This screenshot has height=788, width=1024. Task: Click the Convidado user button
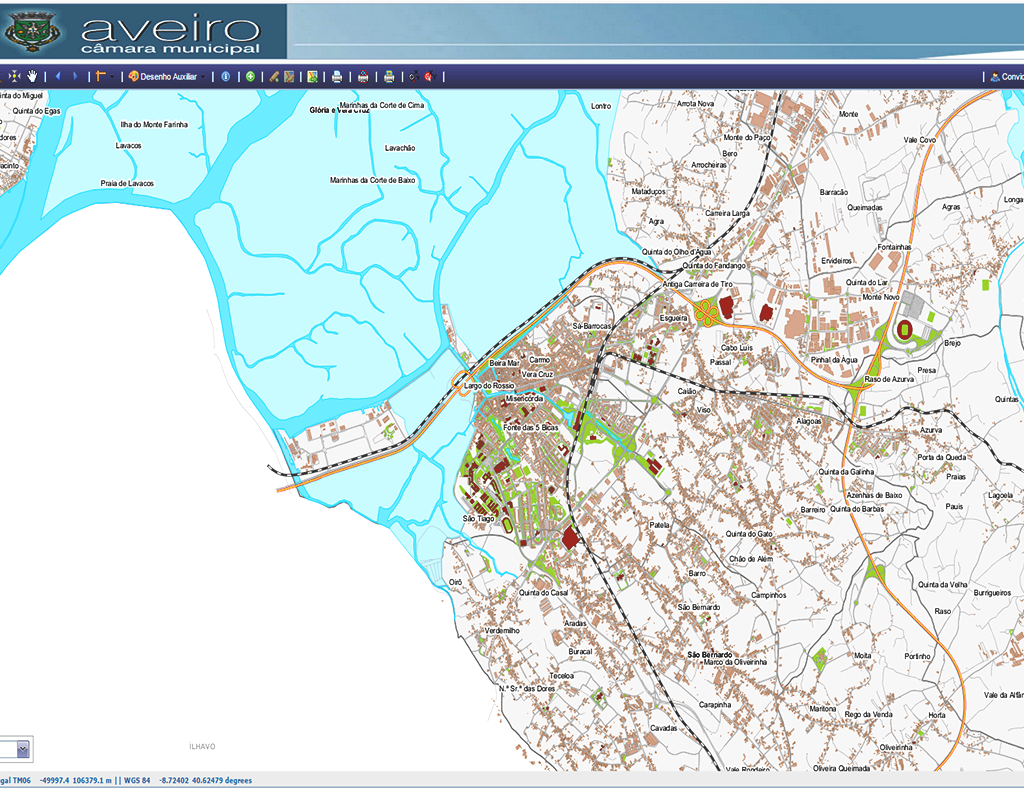1006,76
